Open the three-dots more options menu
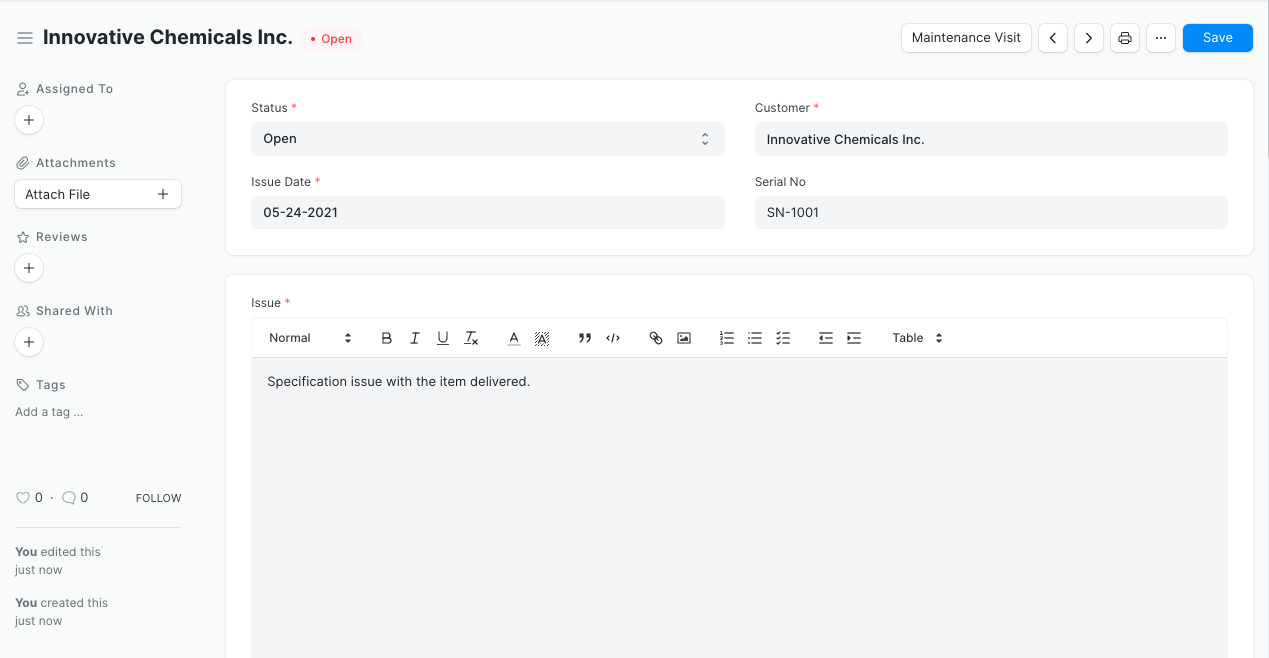This screenshot has width=1269, height=658. pos(1160,38)
